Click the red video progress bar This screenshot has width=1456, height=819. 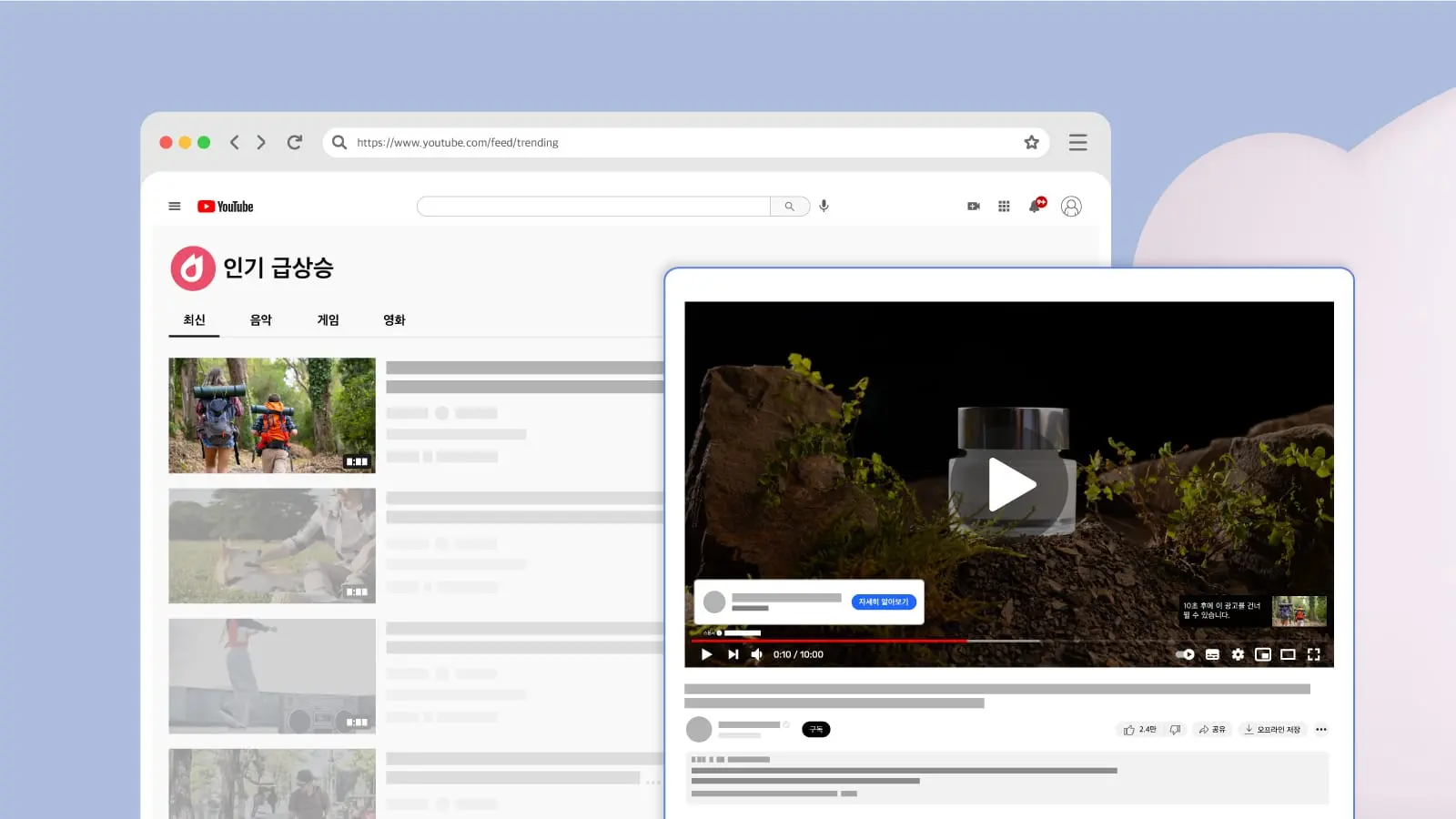pyautogui.click(x=828, y=641)
